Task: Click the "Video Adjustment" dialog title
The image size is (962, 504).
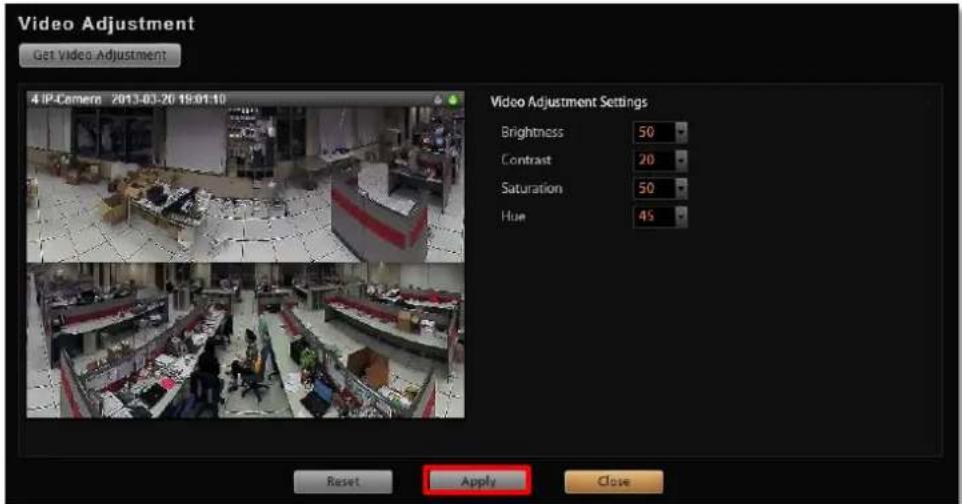Action: (107, 24)
